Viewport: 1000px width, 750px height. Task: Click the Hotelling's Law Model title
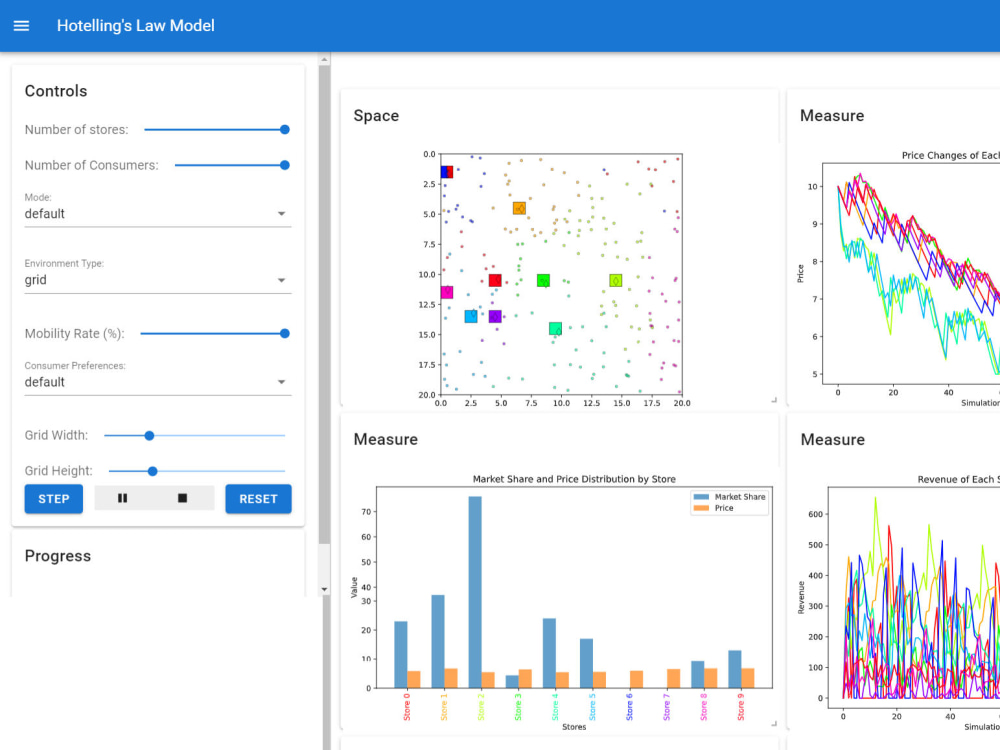pyautogui.click(x=136, y=26)
